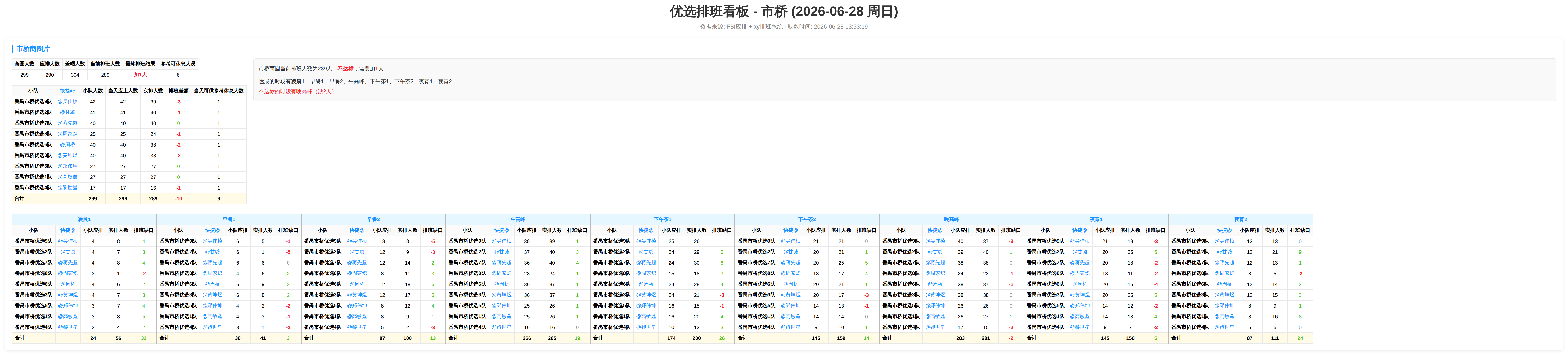1568x356 pixels.
Task: Click the 159 total in 下午茶2 table
Action: [841, 338]
